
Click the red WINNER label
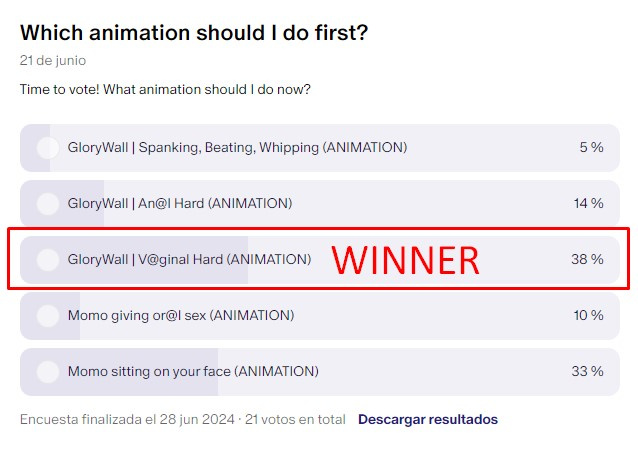point(406,261)
